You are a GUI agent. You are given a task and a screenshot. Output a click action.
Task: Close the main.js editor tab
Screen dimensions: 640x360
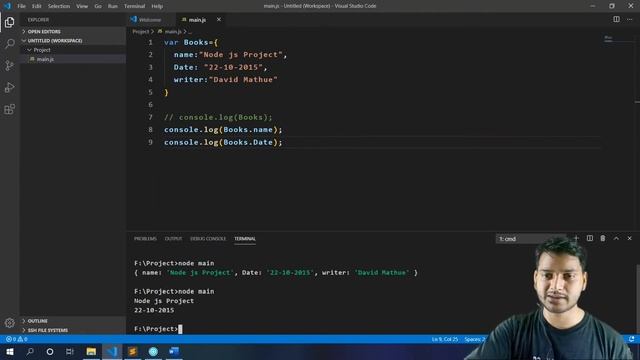(219, 20)
